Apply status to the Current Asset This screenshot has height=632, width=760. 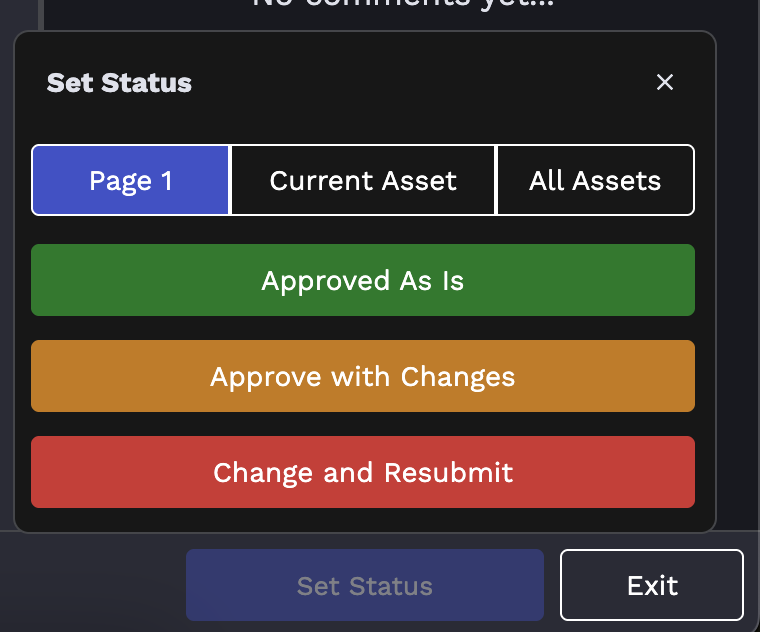point(363,180)
